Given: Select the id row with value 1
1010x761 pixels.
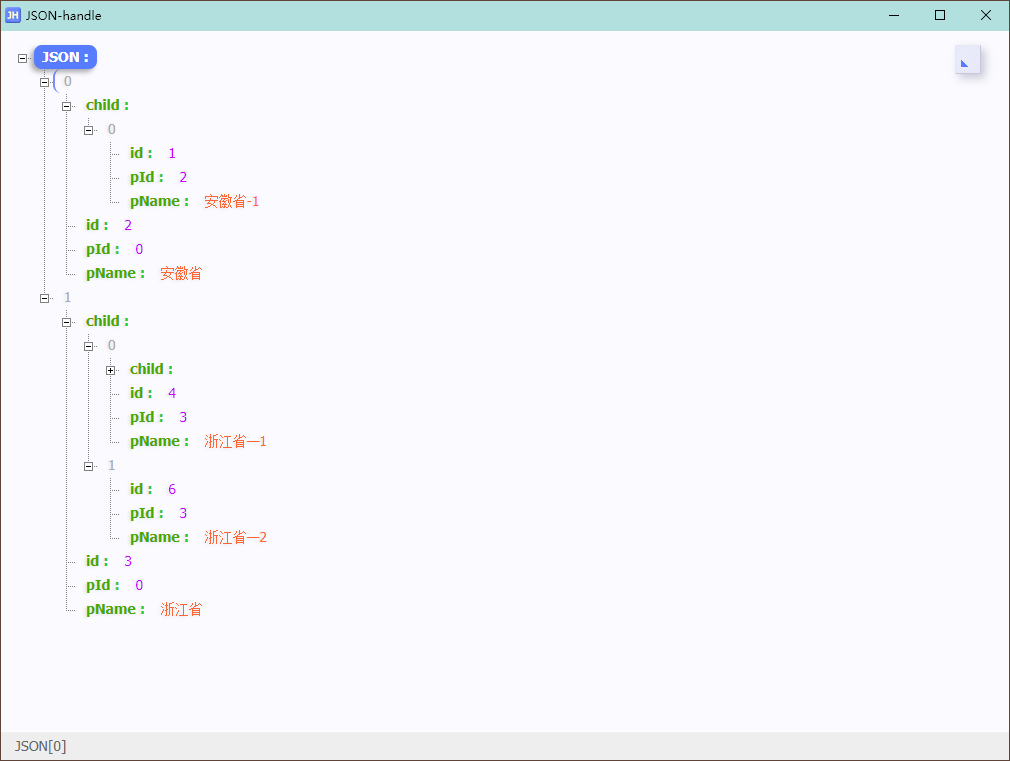Looking at the screenshot, I should (153, 153).
